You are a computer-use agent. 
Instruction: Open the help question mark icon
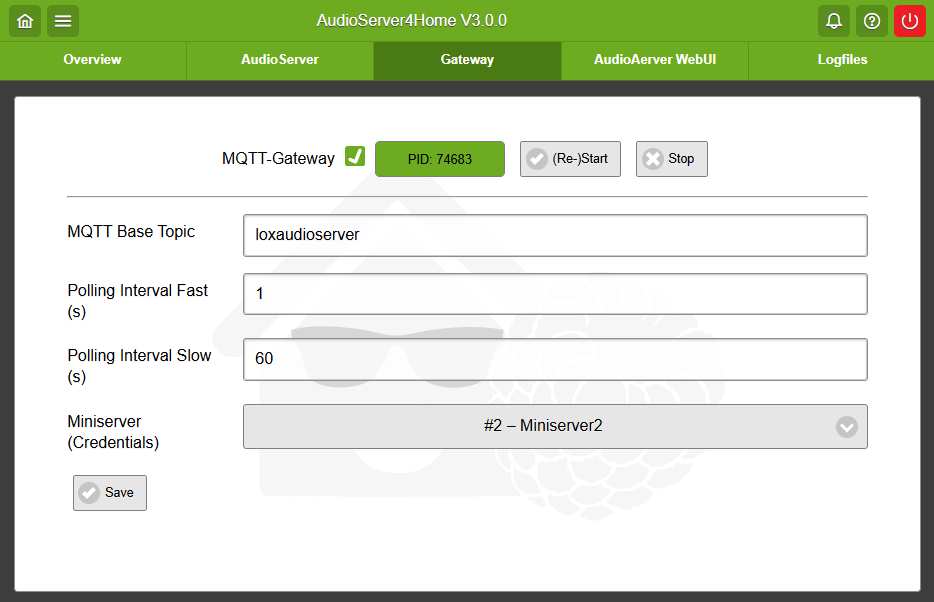point(872,21)
